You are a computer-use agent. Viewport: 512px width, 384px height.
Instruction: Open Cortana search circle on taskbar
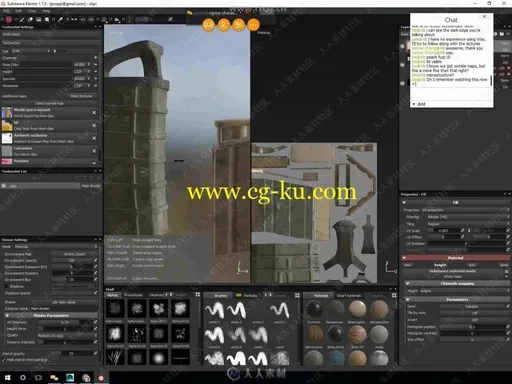pyautogui.click(x=23, y=378)
